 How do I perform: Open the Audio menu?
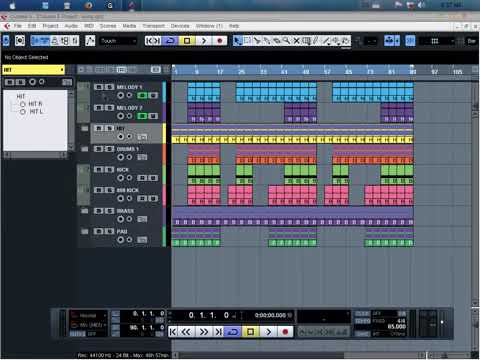tap(71, 26)
